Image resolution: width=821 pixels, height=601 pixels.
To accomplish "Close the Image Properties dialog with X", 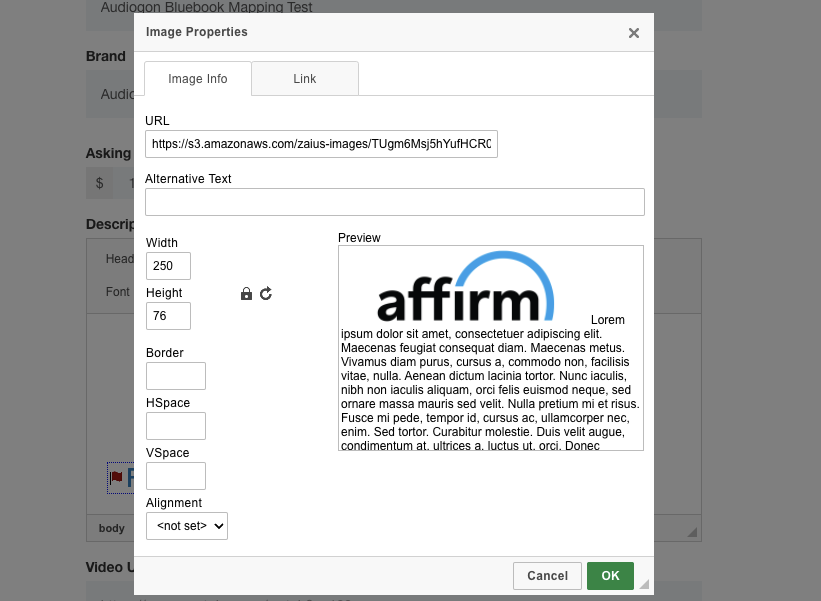I will (634, 33).
